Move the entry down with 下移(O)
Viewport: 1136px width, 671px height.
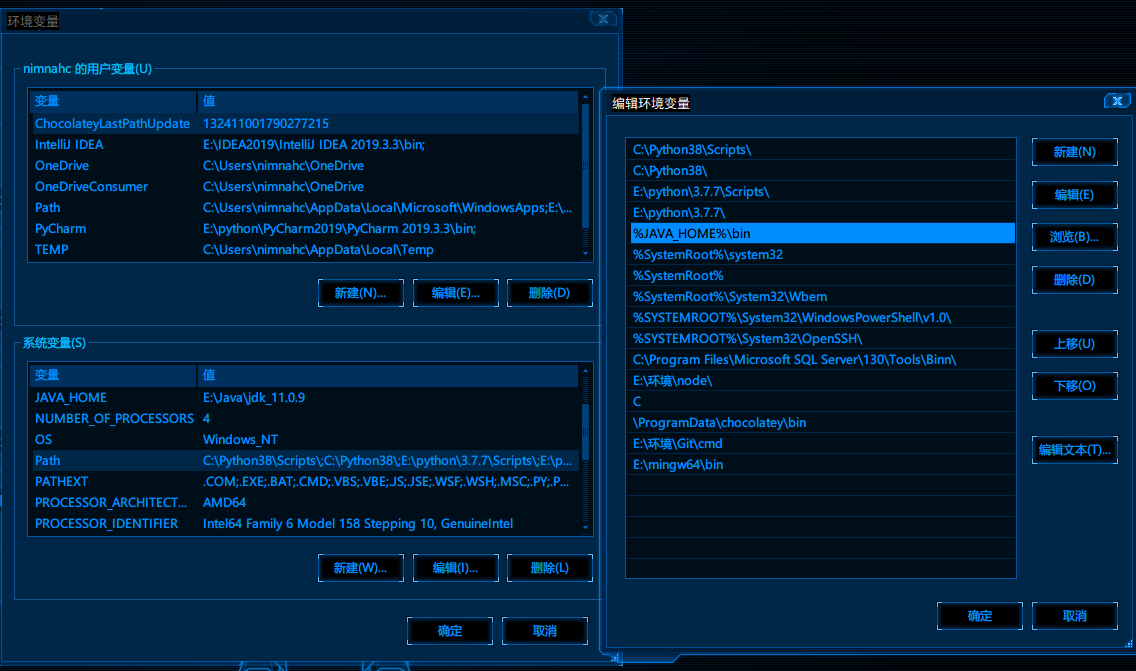click(x=1074, y=386)
